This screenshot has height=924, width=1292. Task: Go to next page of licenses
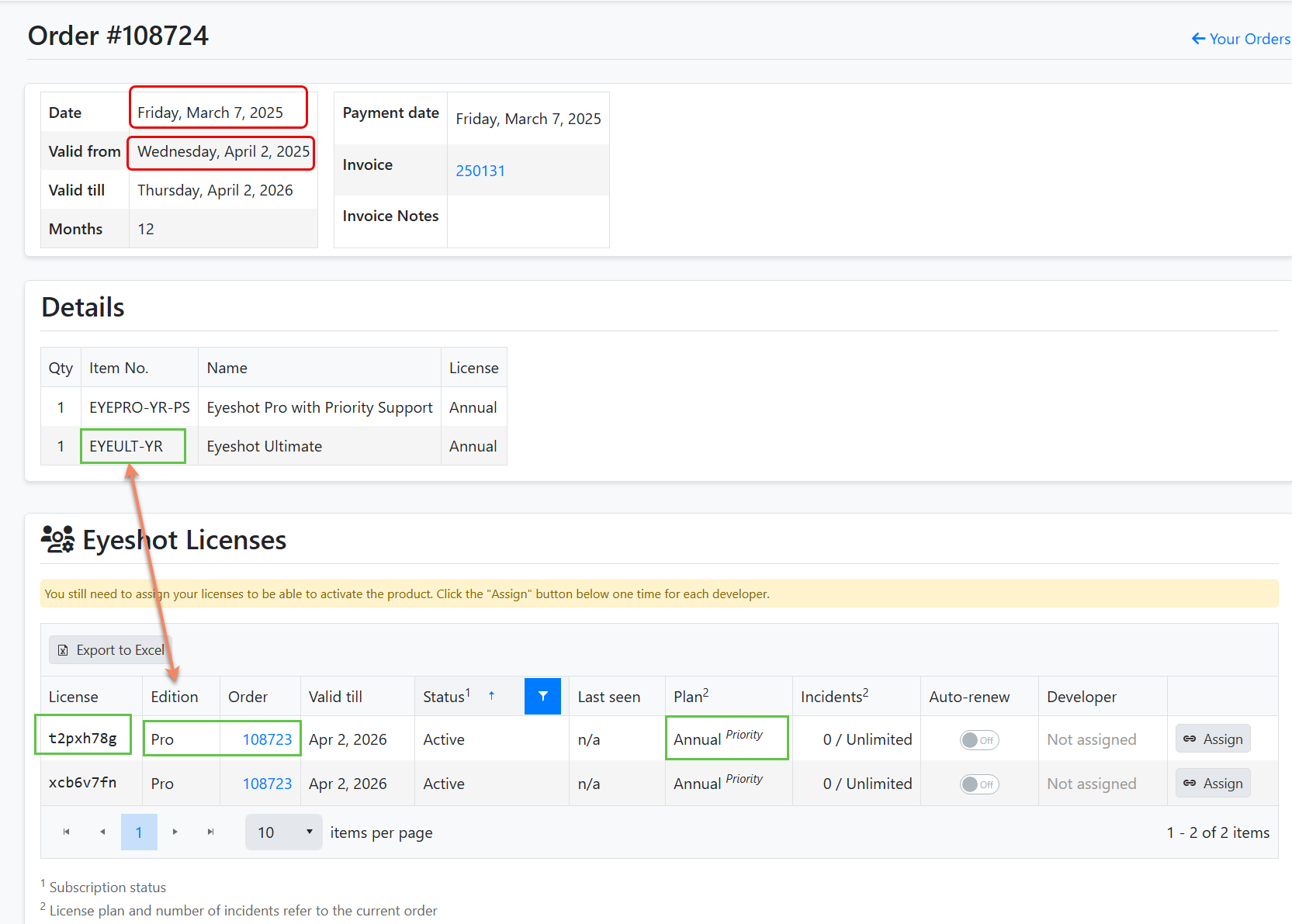pyautogui.click(x=175, y=832)
